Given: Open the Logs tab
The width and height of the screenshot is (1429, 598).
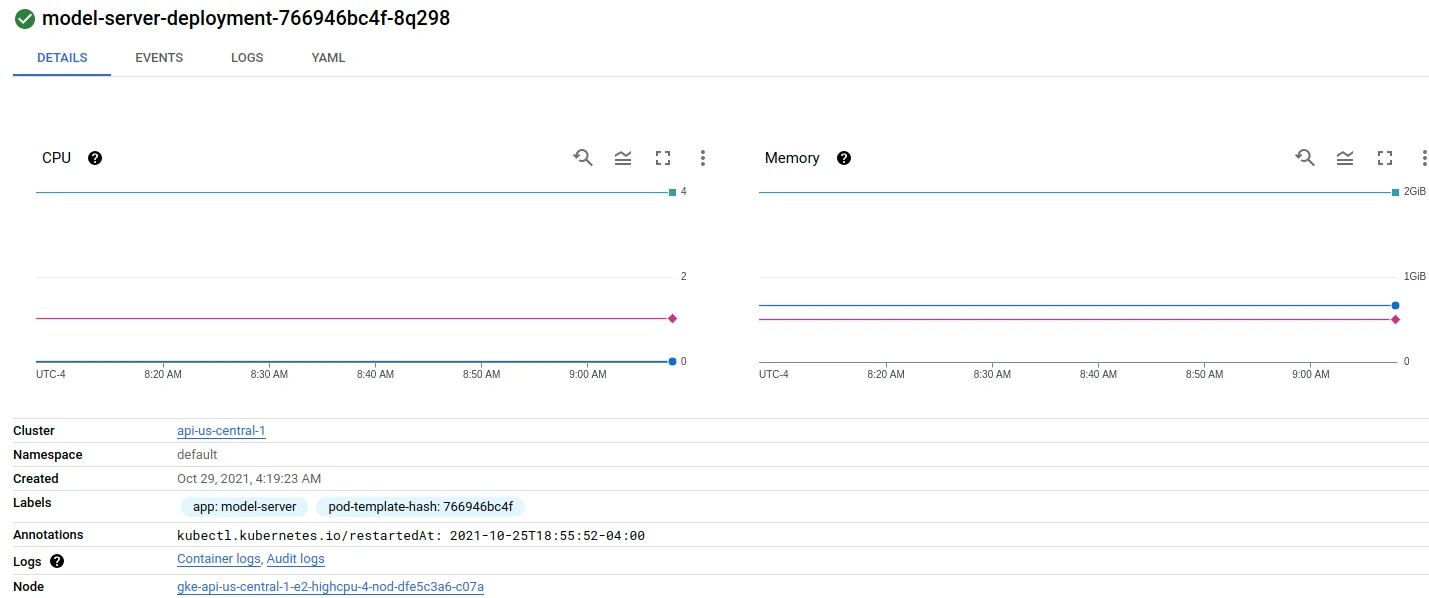Looking at the screenshot, I should pos(247,58).
